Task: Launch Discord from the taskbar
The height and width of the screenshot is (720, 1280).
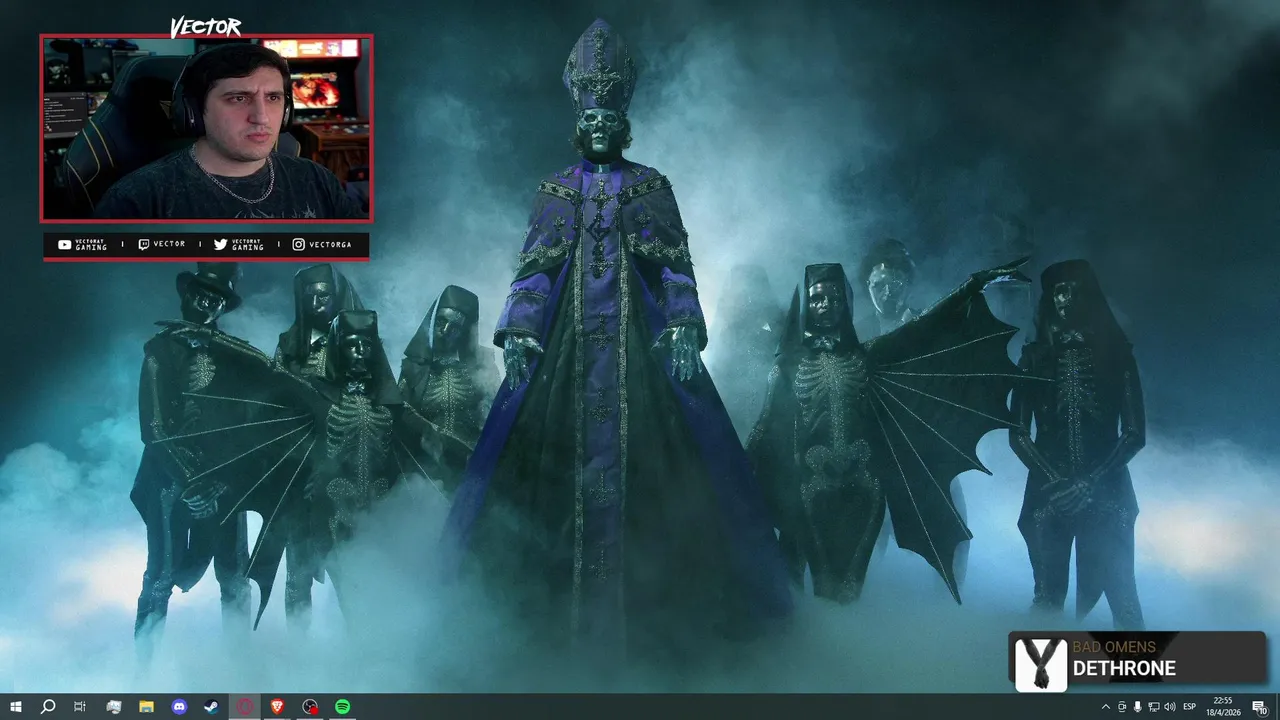Action: coord(179,707)
